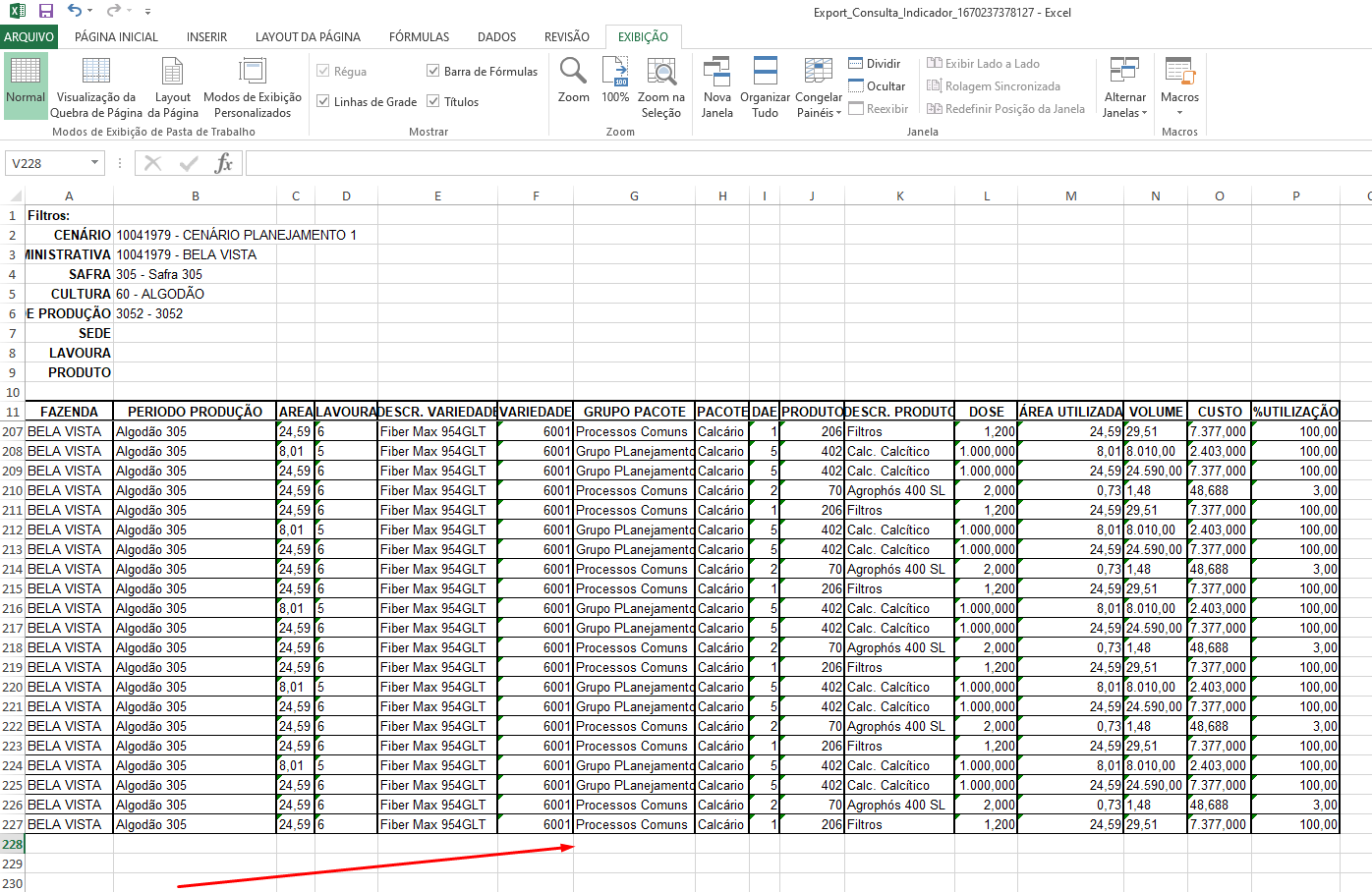Click the cancel X in formula bar
The width and height of the screenshot is (1372, 892).
pos(152,163)
